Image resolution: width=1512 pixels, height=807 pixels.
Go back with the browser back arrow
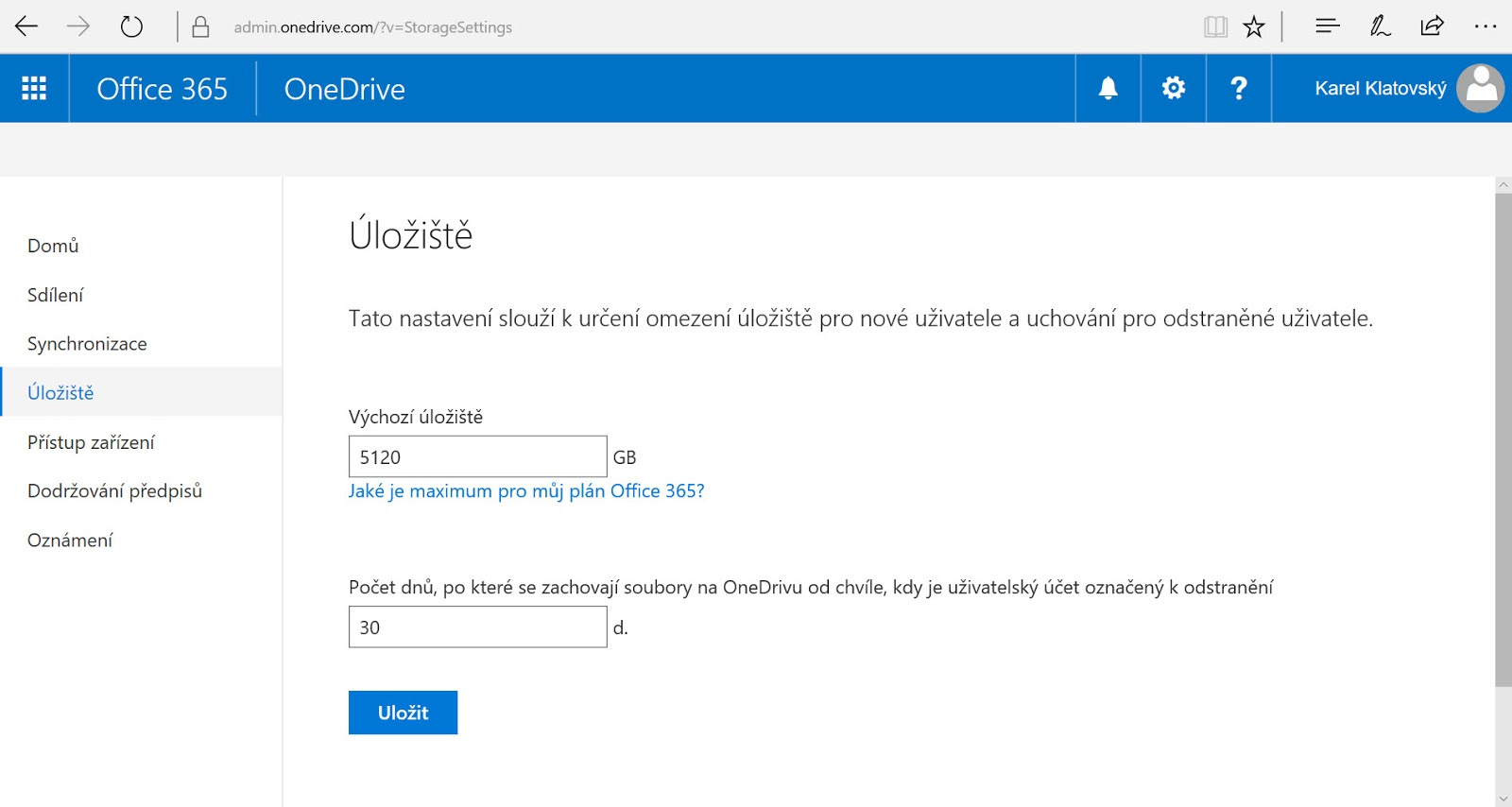point(26,26)
